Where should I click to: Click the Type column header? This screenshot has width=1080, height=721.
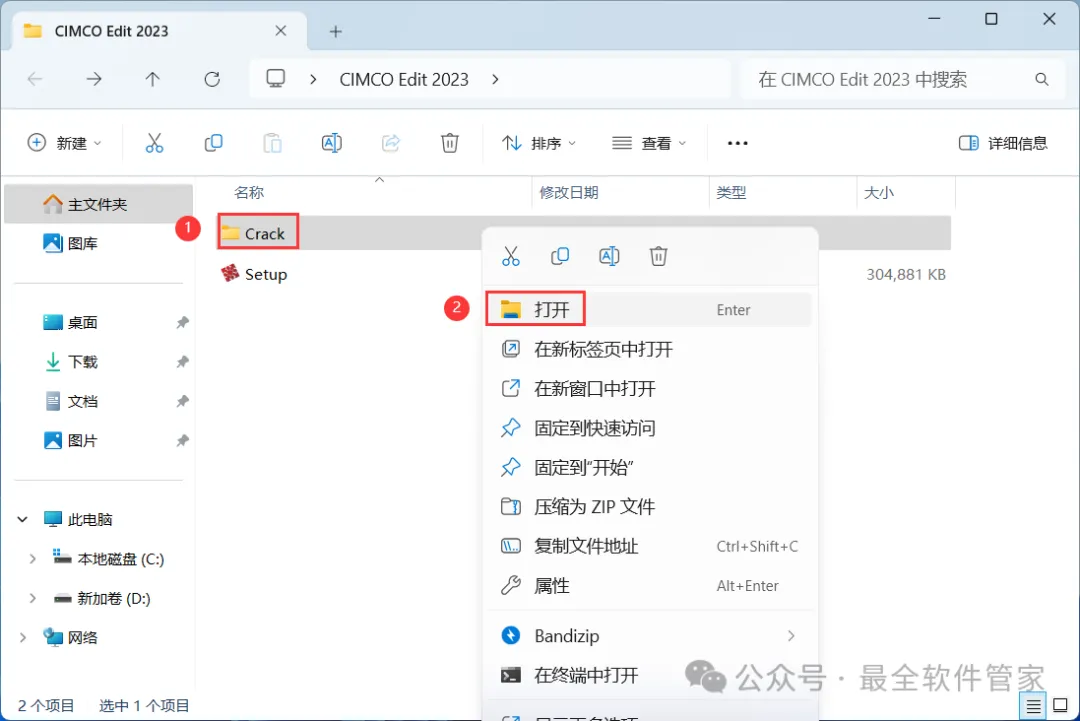coord(783,193)
